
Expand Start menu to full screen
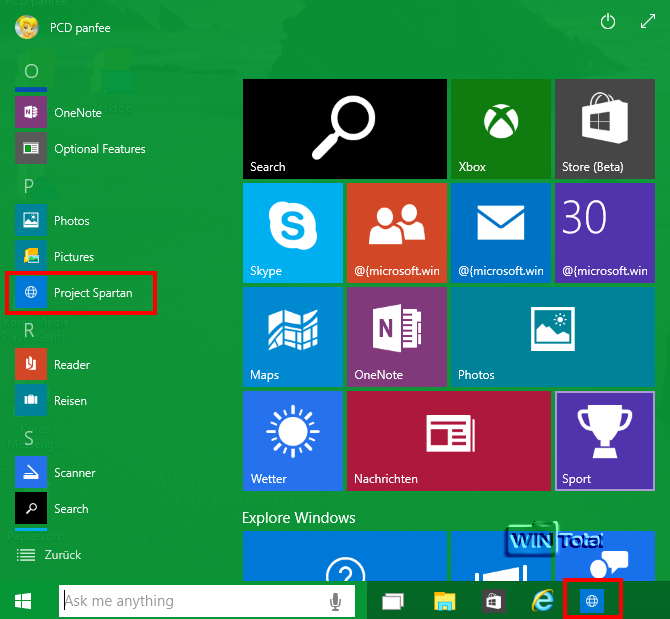[646, 22]
